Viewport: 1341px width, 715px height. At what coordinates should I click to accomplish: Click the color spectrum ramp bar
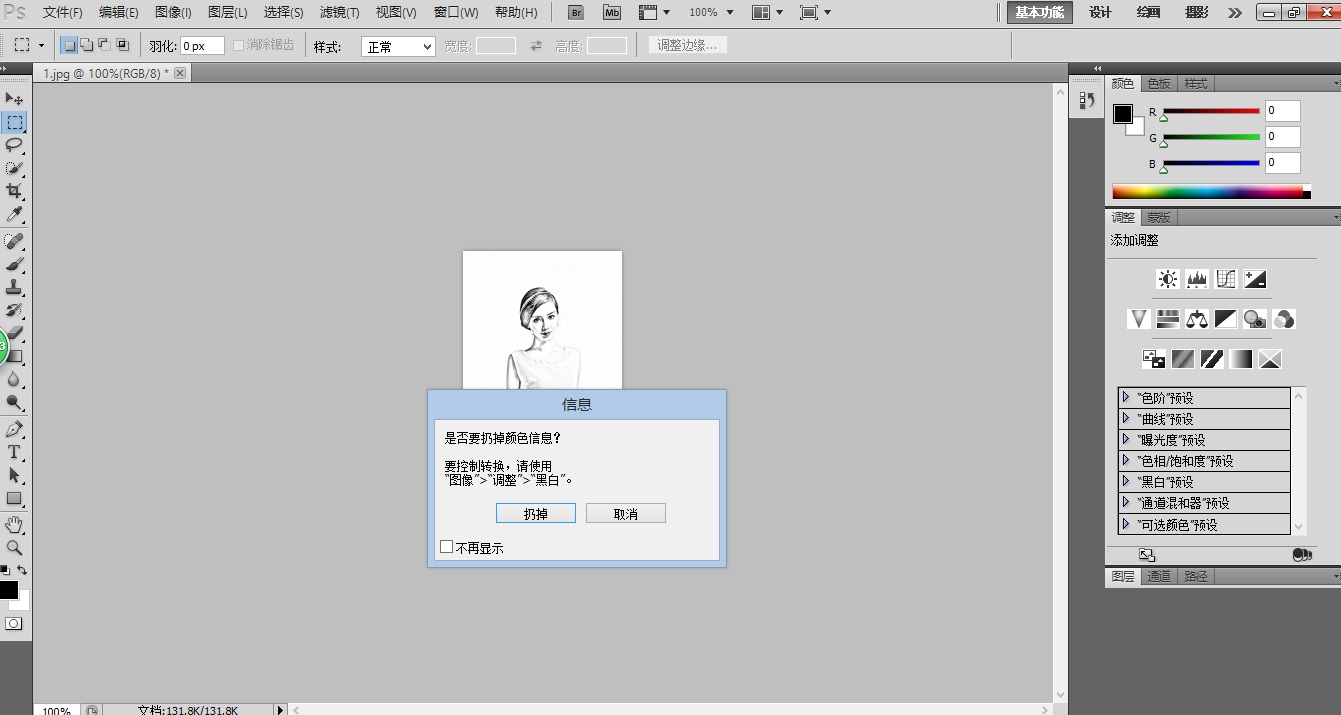coord(1207,192)
